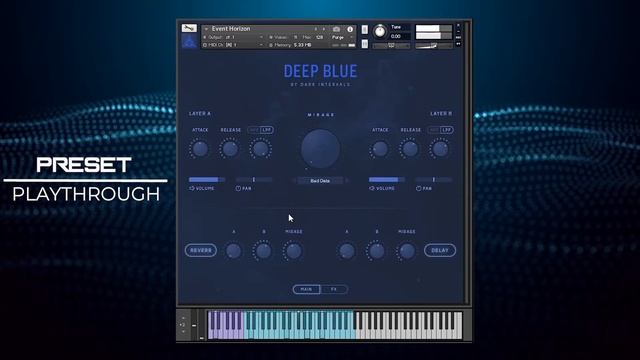Adjust the Layer B Release knob
The image size is (640, 360).
(x=410, y=149)
